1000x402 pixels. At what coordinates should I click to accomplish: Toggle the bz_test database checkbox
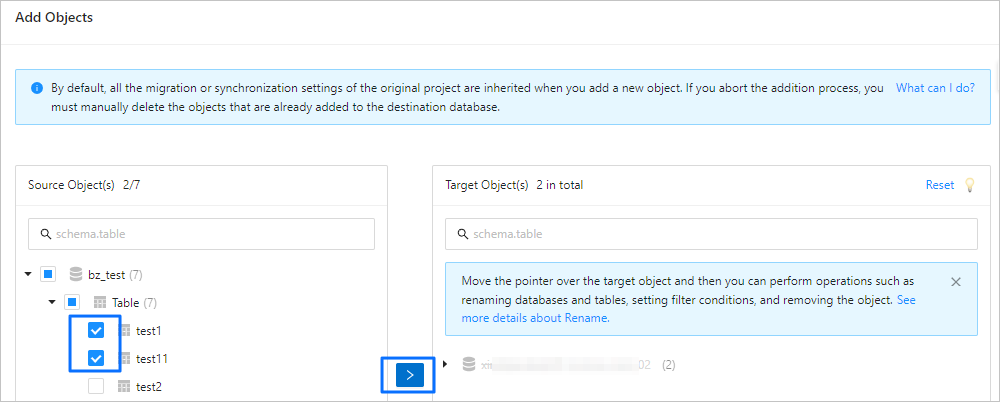48,274
